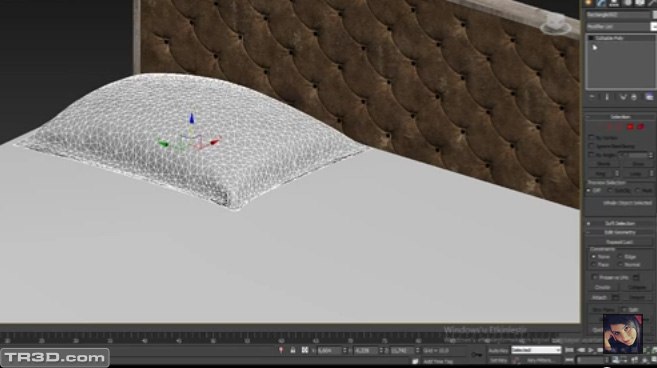Select Preview Selection Off radio
Screen dimensions: 657x368
[589, 191]
